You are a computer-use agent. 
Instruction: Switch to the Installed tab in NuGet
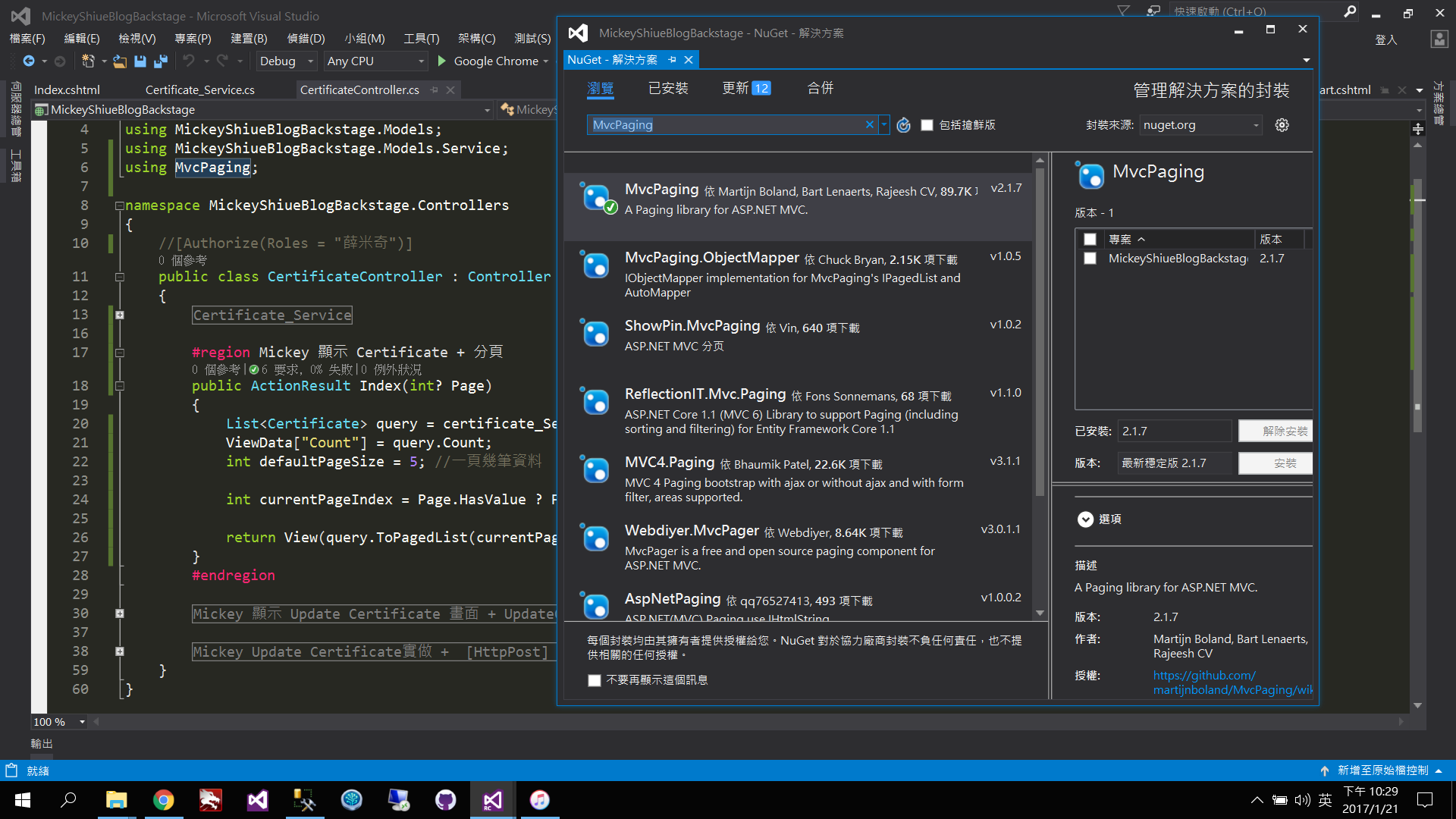[668, 89]
